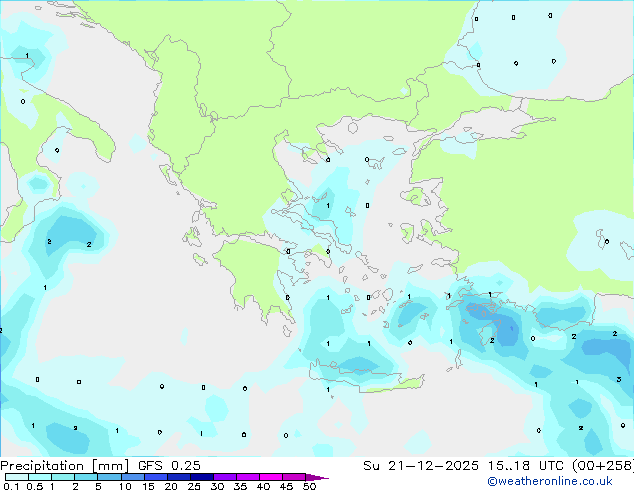Click the '(00+258)' forecast hour text
634x490 pixels.
pyautogui.click(x=603, y=465)
